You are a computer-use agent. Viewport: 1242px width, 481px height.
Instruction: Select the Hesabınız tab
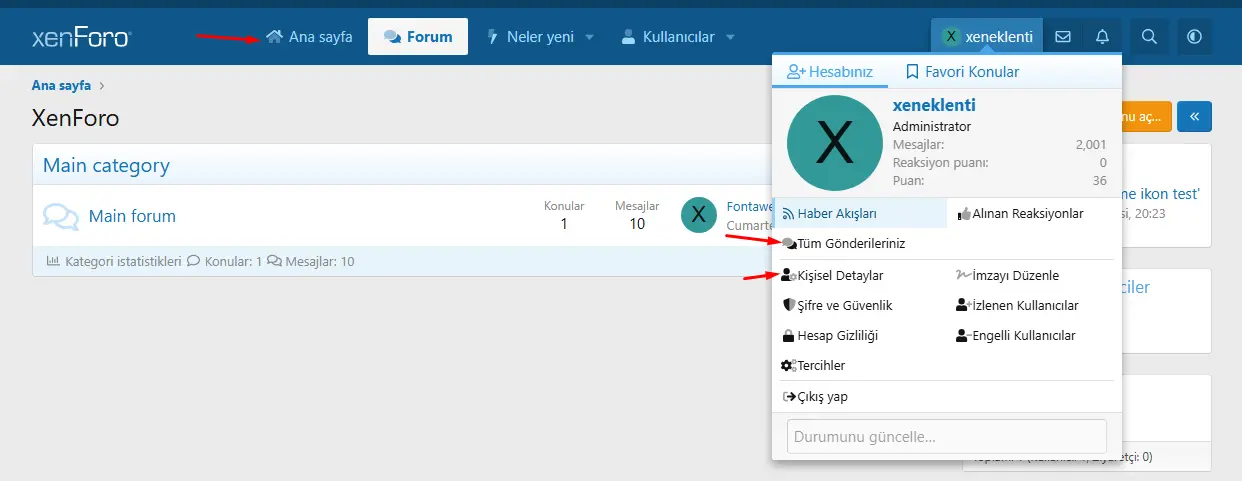pyautogui.click(x=830, y=72)
